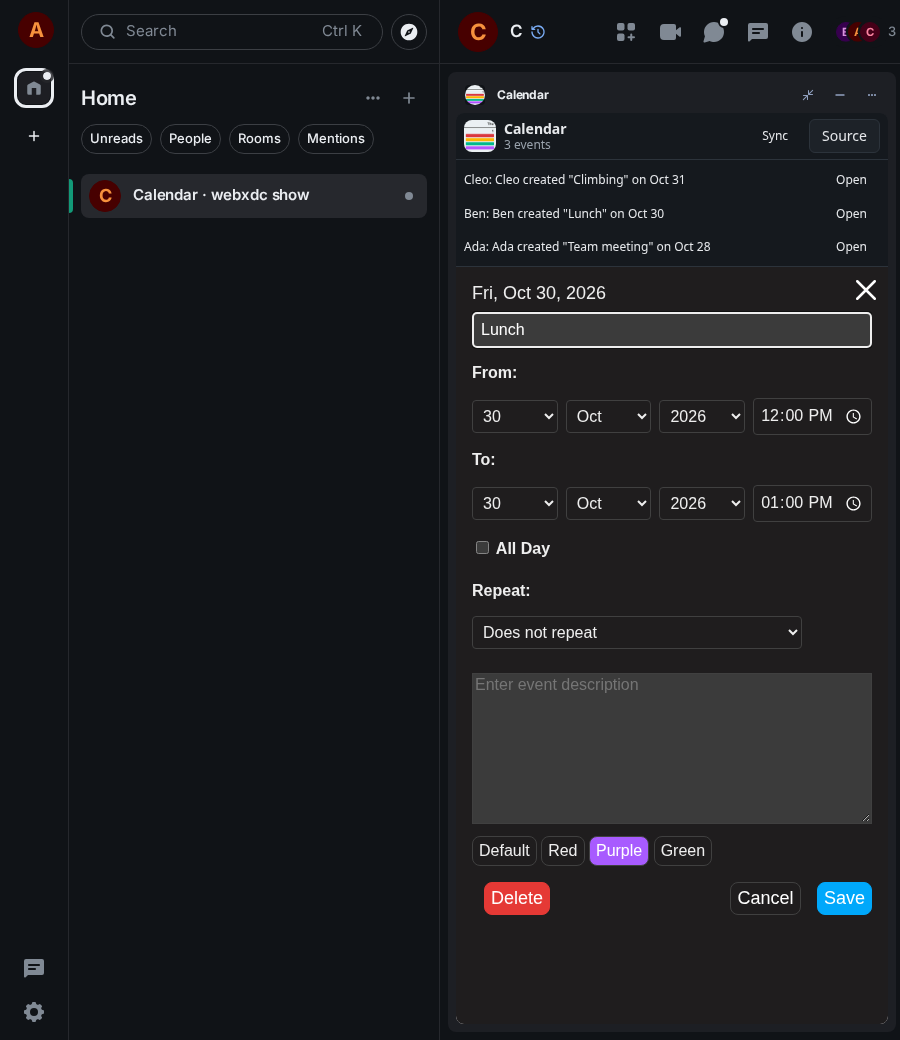Select the Purple event color

point(619,851)
